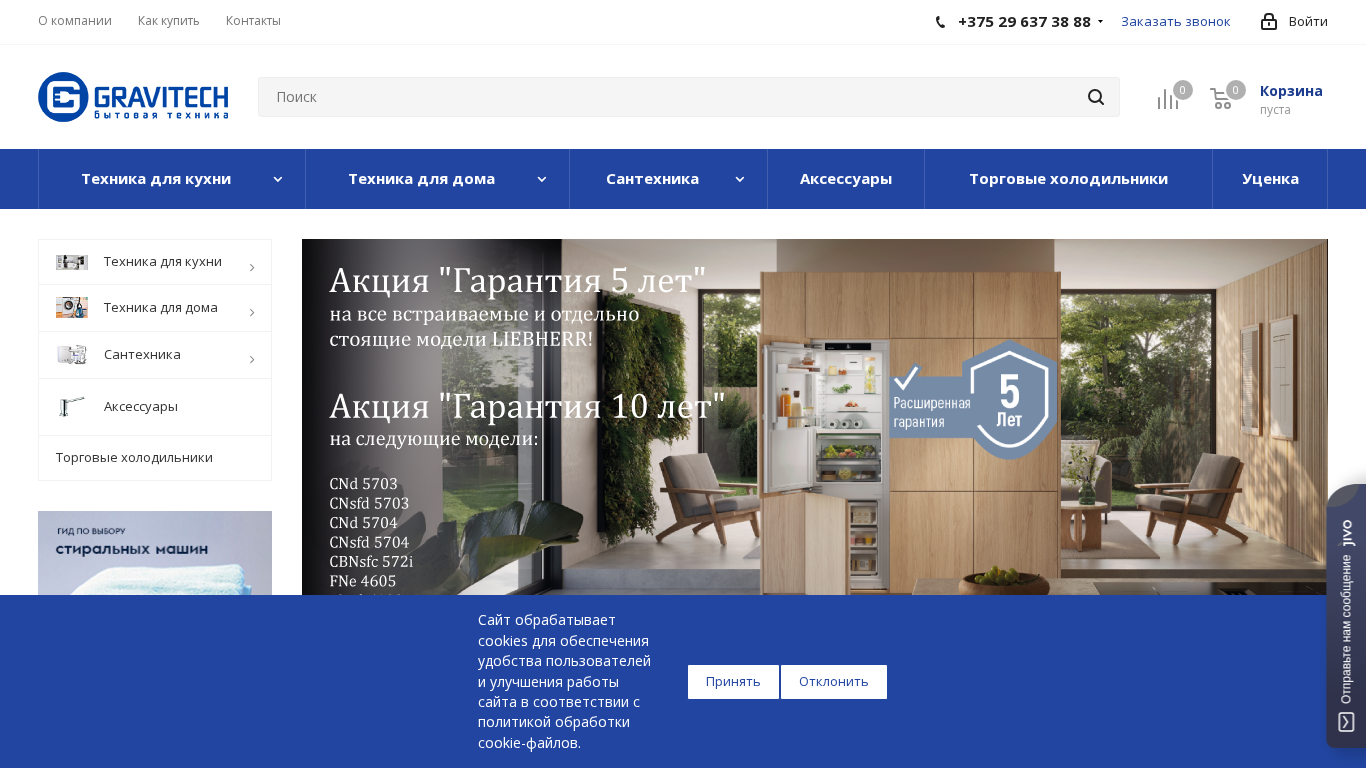Open Торговые холодильники in main menu
This screenshot has width=1366, height=768.
(1068, 179)
